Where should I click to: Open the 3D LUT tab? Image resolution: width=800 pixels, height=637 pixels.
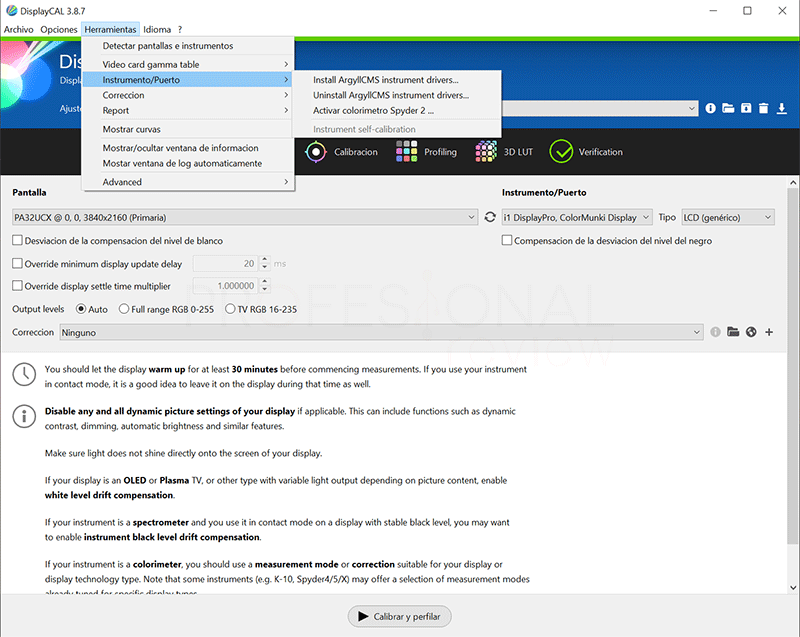[x=504, y=152]
